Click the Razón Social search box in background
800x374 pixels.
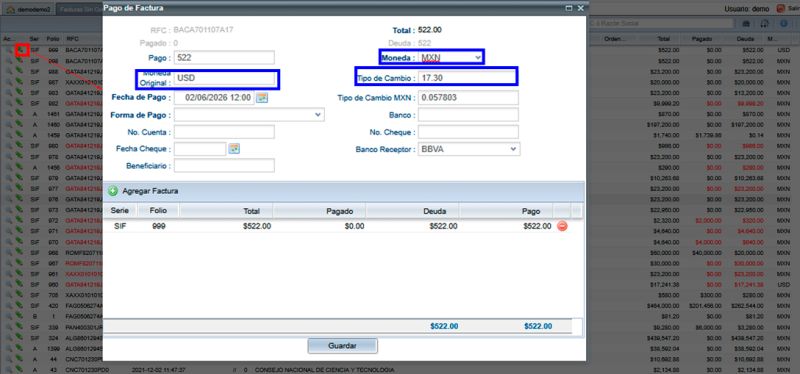pos(660,23)
